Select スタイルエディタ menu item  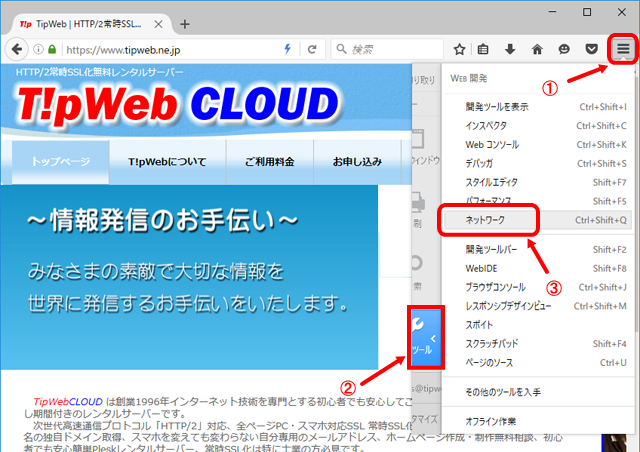(538, 182)
